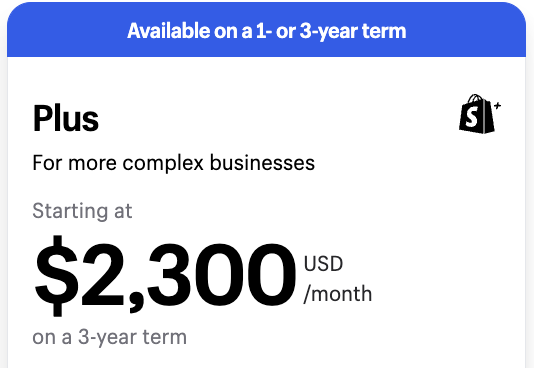534x368 pixels.
Task: Click the USD currency label
Action: pos(323,263)
